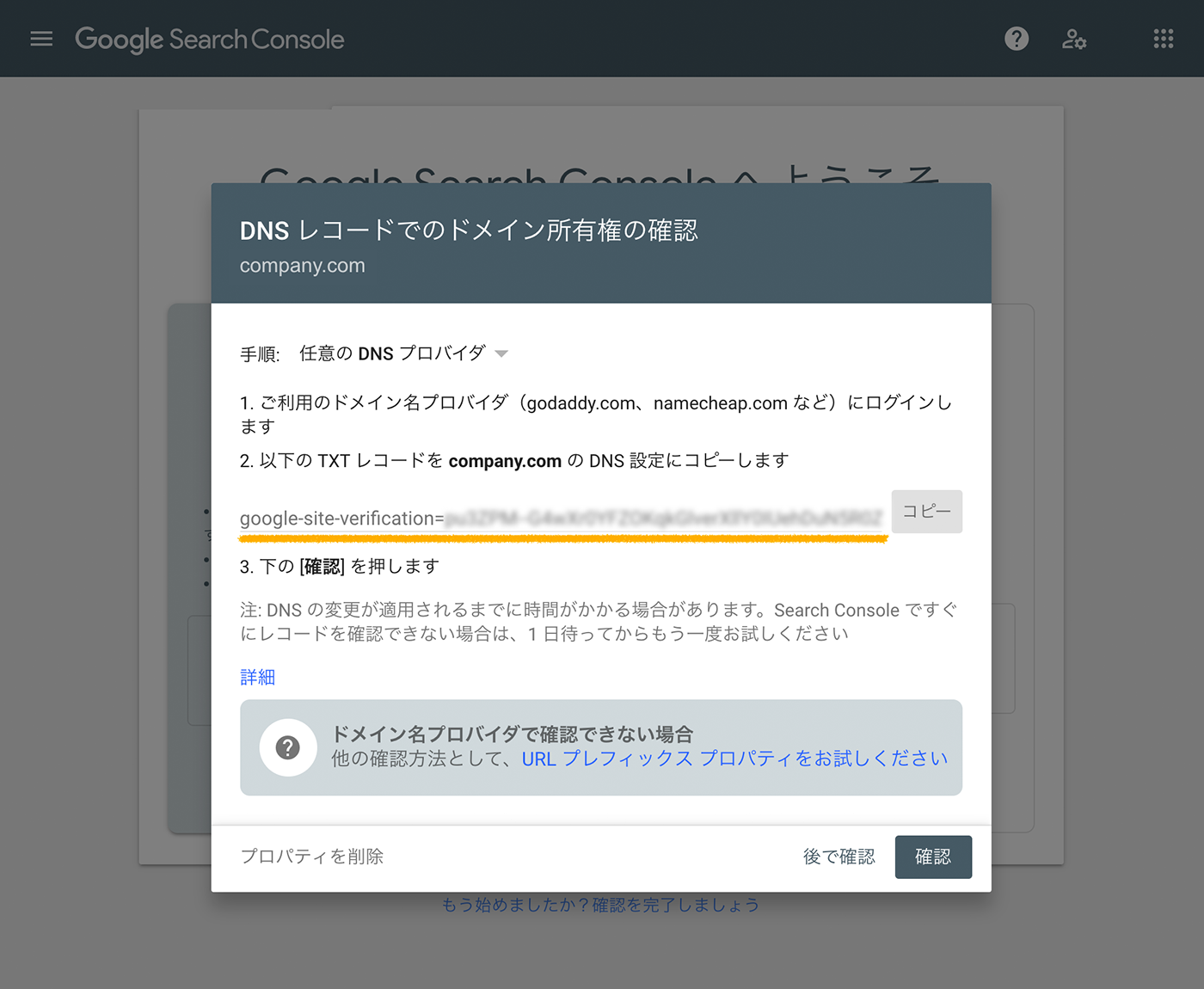Click プロパティを削除
Screen dimensions: 1204x989
pyautogui.click(x=312, y=857)
